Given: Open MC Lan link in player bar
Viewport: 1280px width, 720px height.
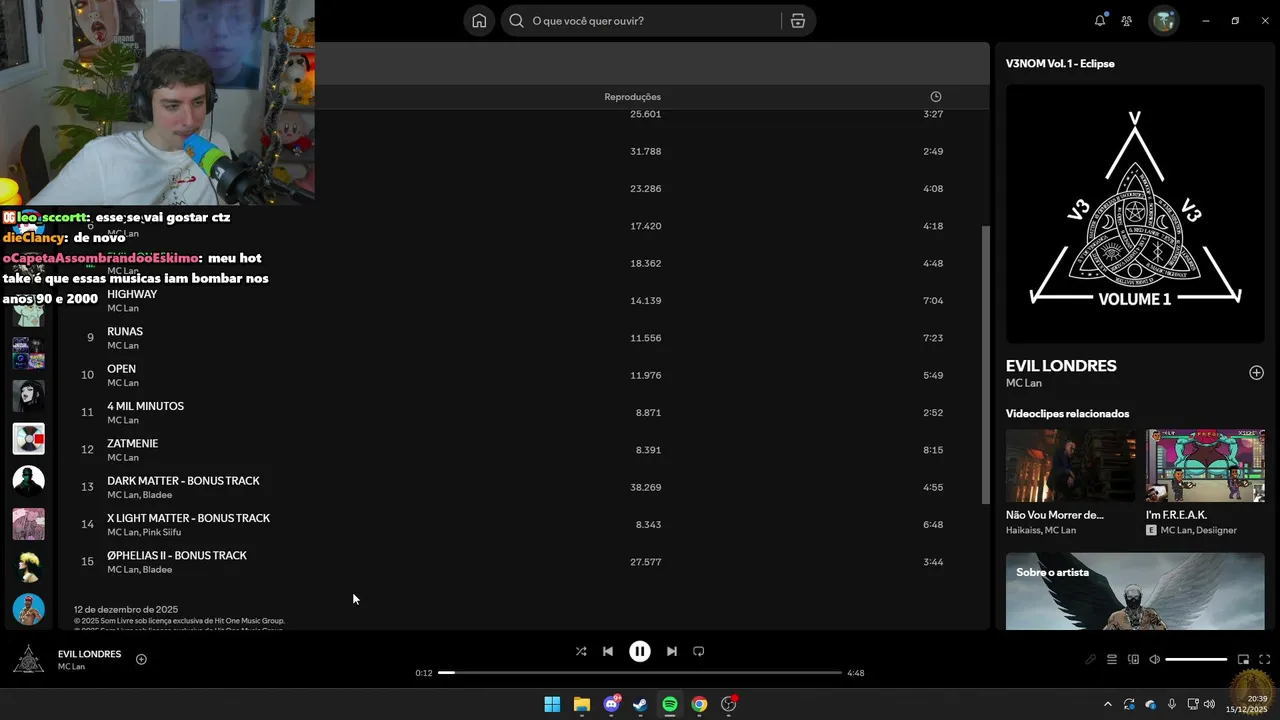Looking at the screenshot, I should [71, 667].
